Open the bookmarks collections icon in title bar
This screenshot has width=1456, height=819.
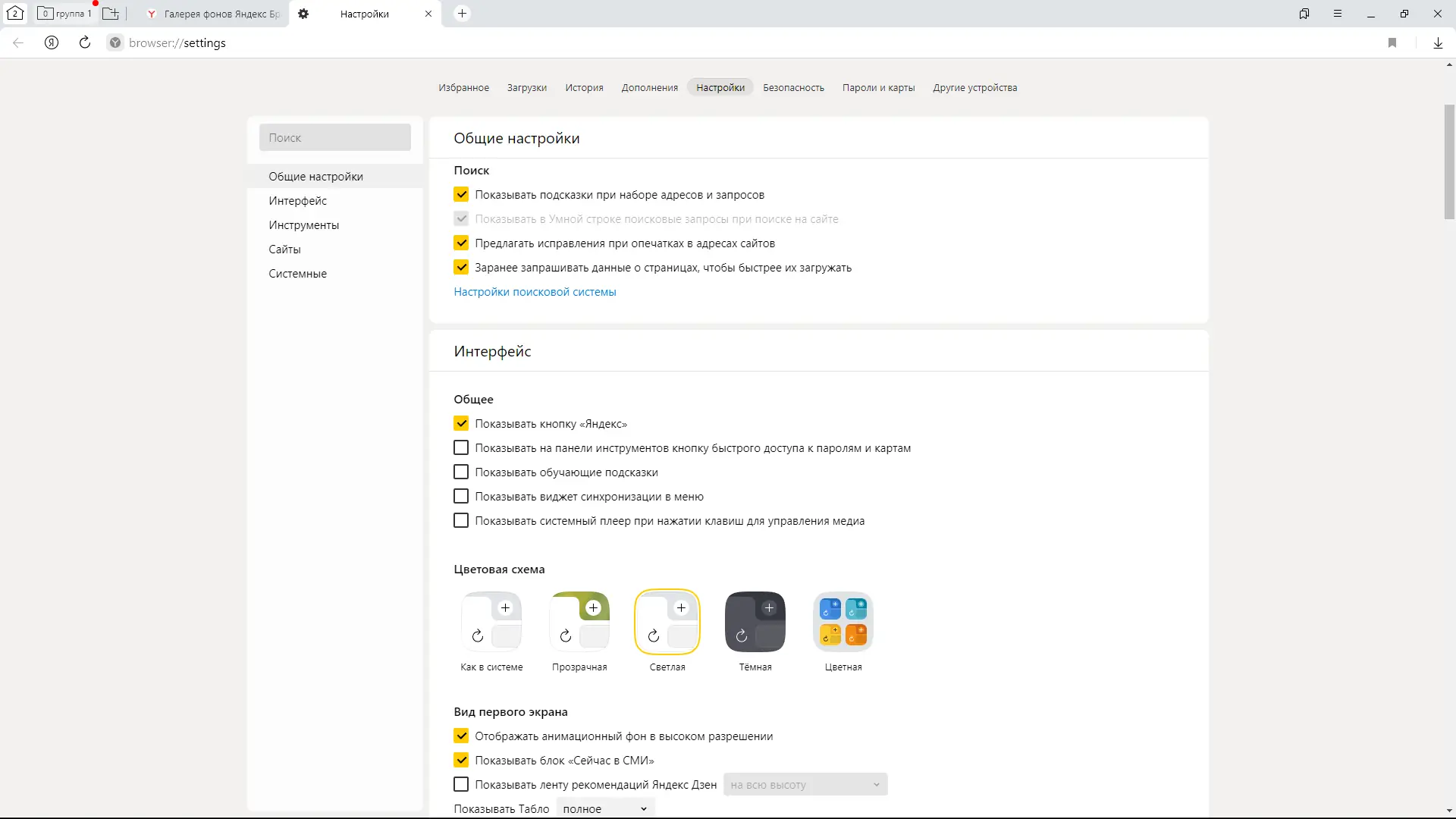(x=1304, y=14)
